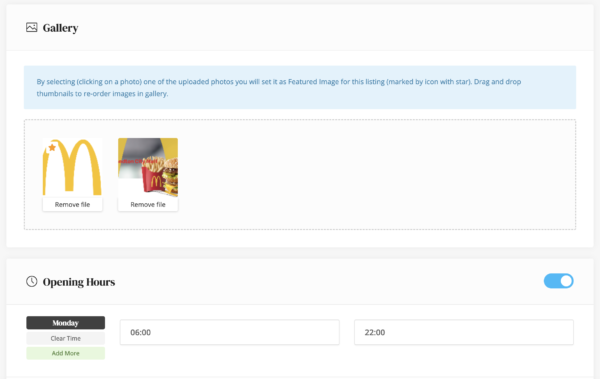Open the 06:00 opening time field
The height and width of the screenshot is (379, 600).
click(x=230, y=332)
